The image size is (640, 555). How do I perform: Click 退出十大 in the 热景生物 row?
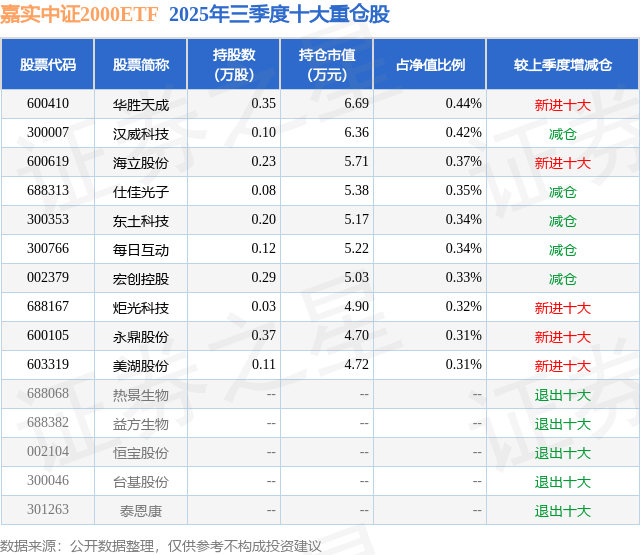pos(563,395)
